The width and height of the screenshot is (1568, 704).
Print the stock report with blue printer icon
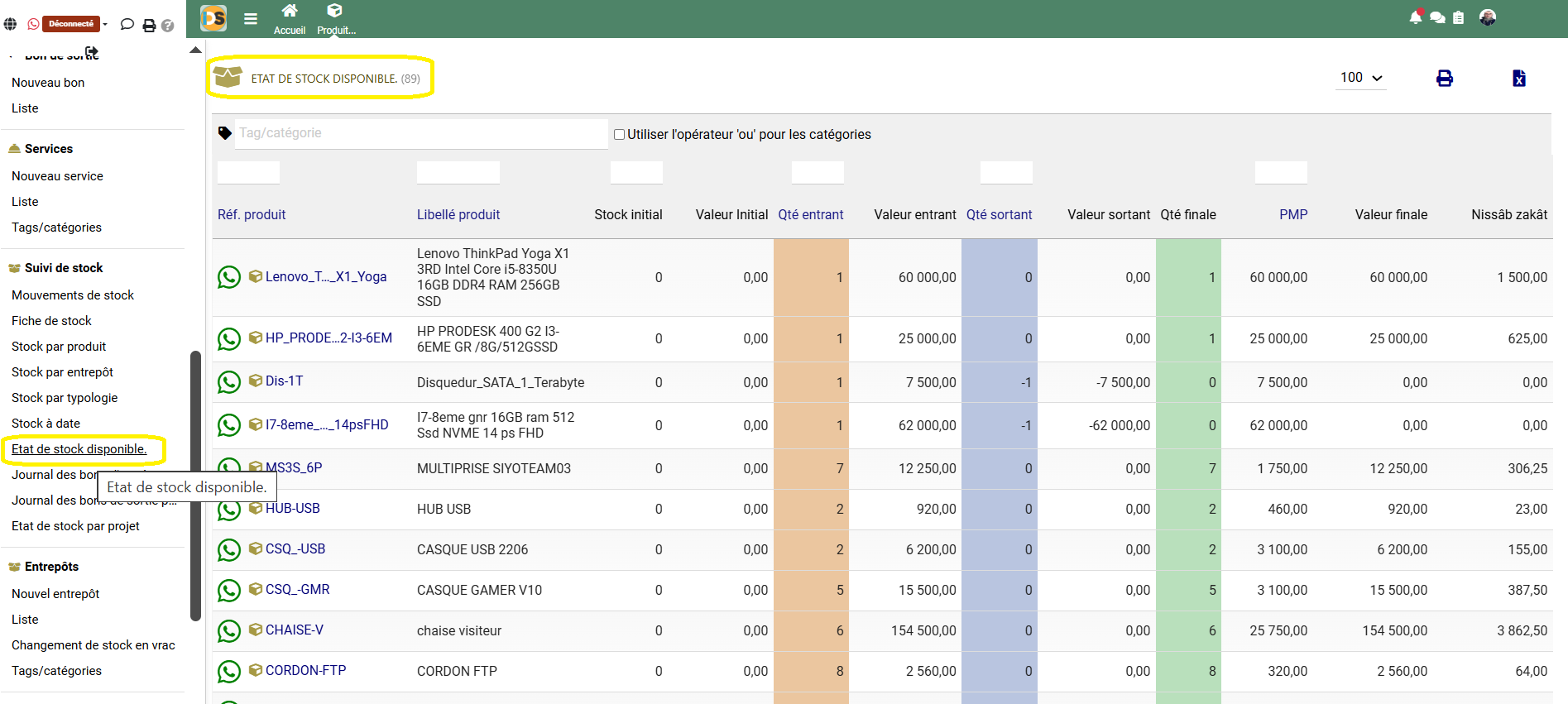(1444, 79)
